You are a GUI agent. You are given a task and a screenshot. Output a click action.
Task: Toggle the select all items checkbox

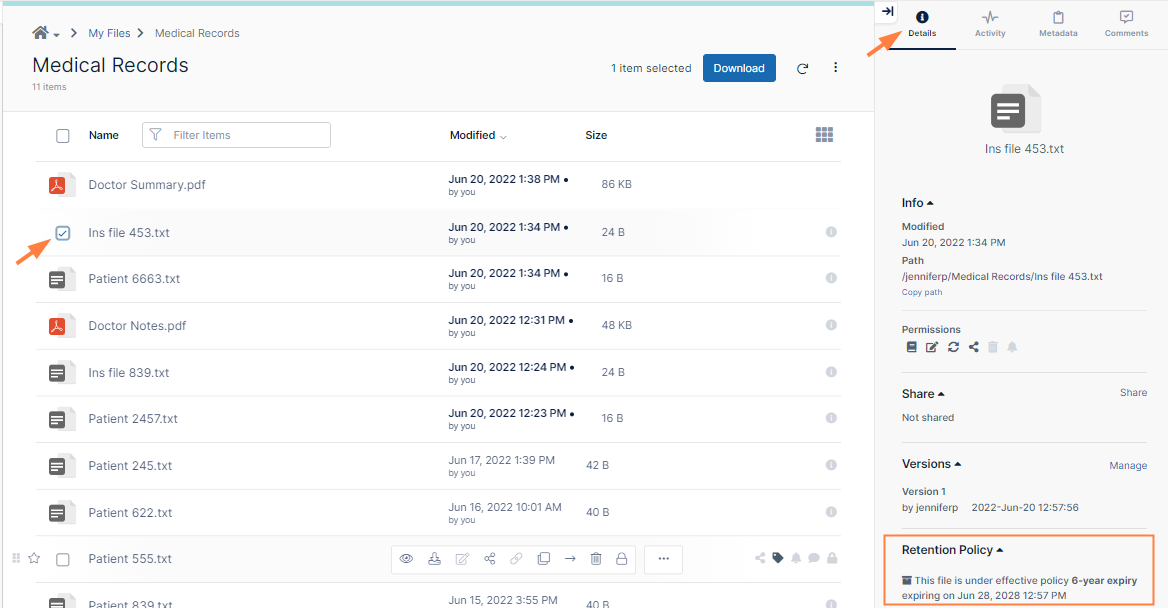click(63, 136)
